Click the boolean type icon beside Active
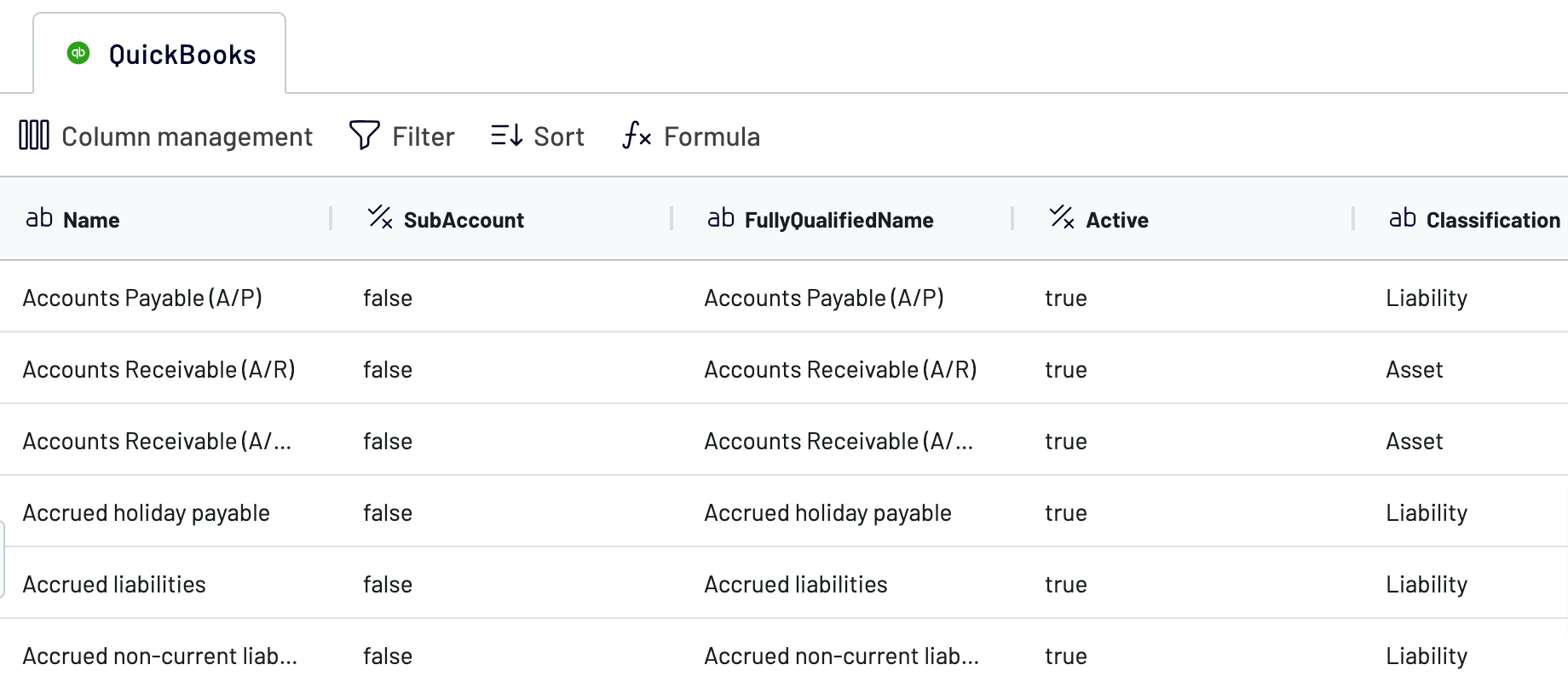Screen dimensions: 1568x682 click(1062, 217)
